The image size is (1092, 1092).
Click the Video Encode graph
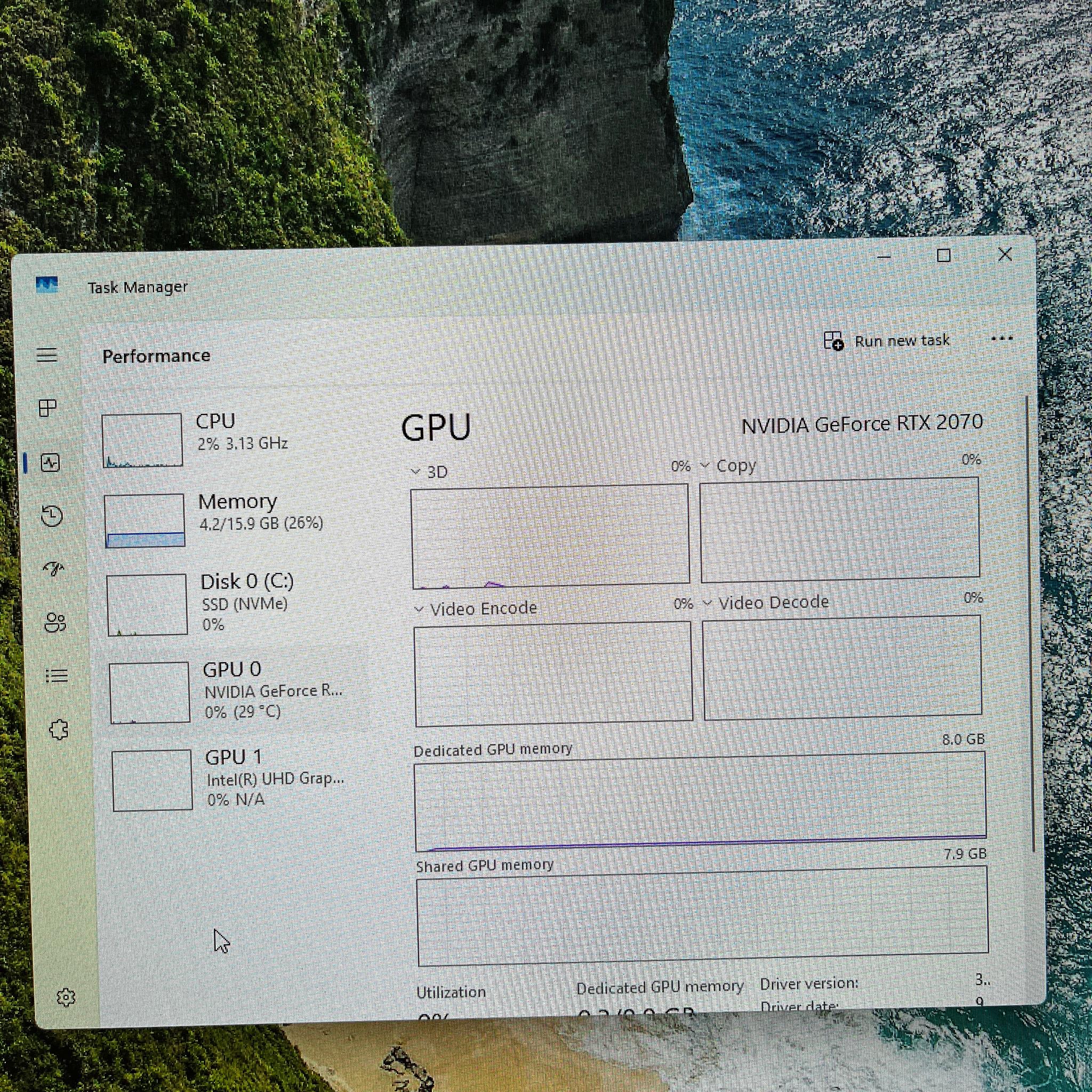click(553, 673)
